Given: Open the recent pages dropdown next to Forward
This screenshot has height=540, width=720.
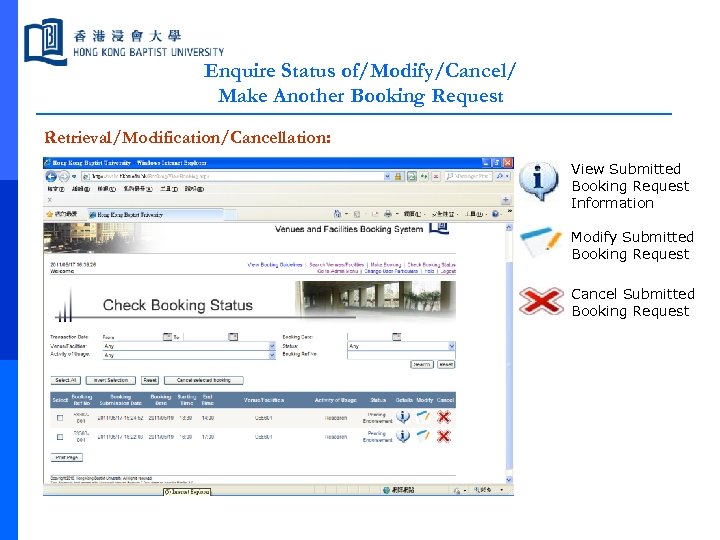Looking at the screenshot, I should click(x=74, y=176).
